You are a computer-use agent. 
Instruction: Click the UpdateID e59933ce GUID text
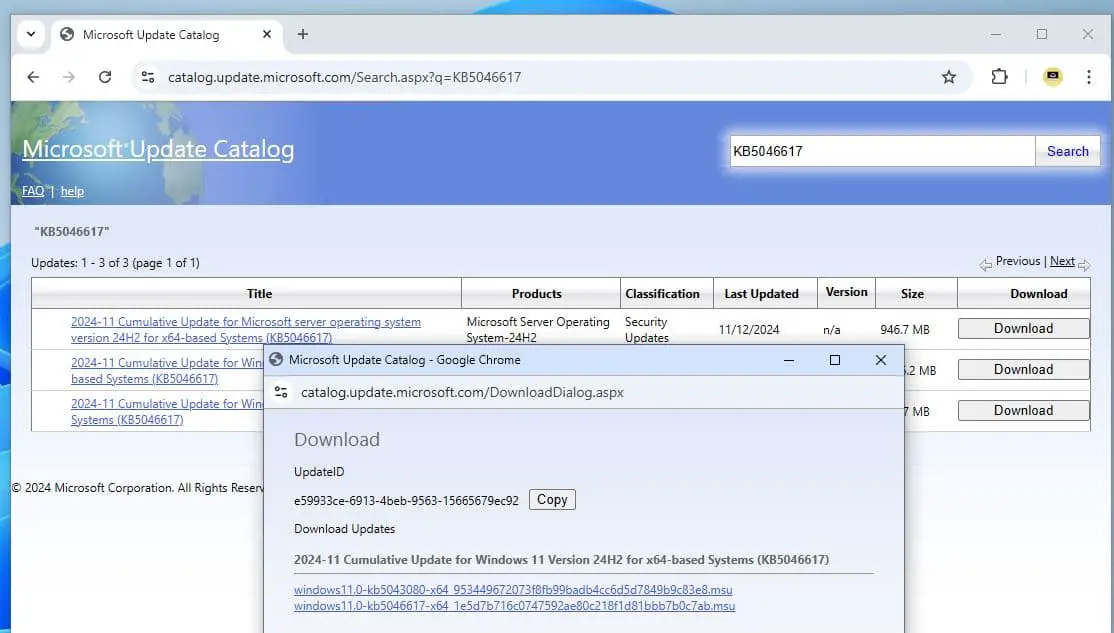click(x=406, y=501)
